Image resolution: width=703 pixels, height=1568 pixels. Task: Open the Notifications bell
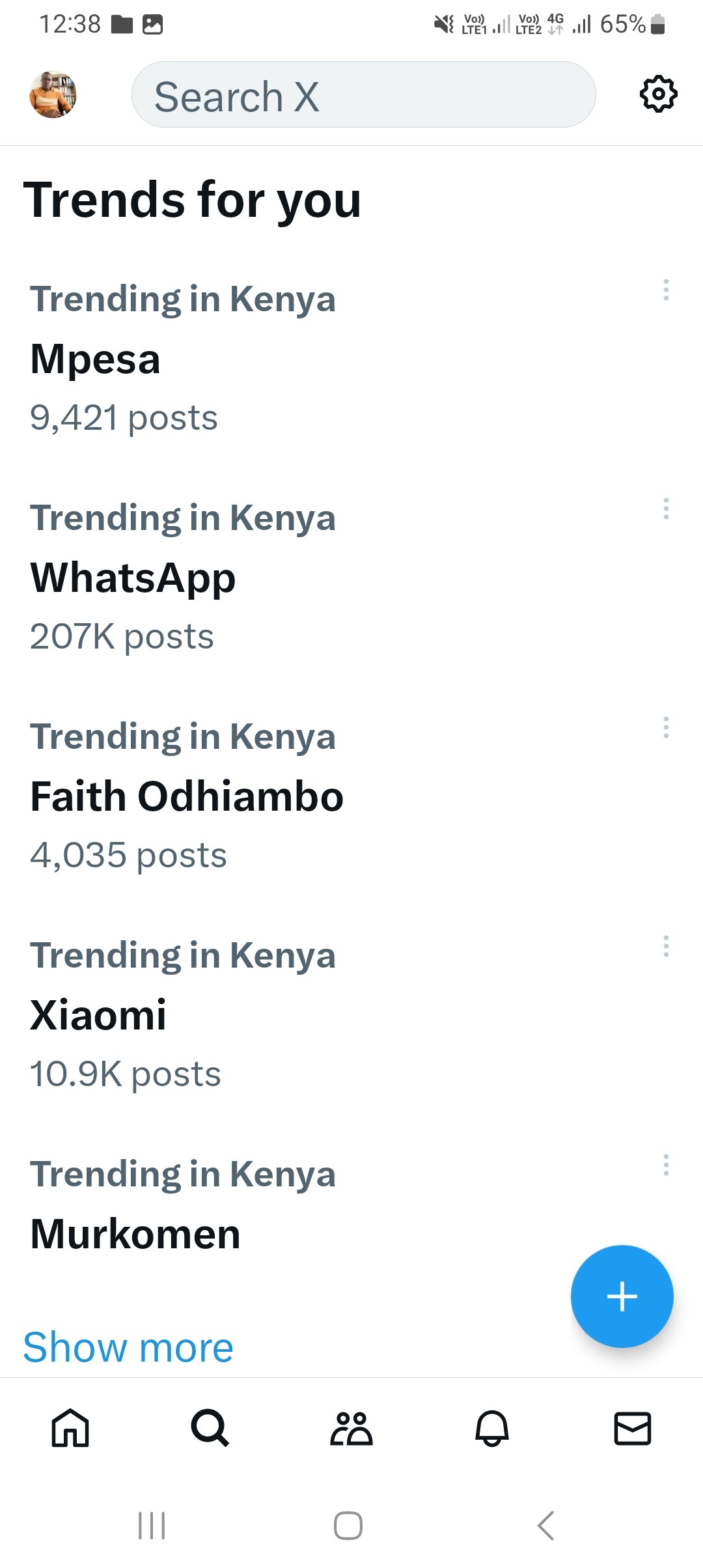point(492,1428)
